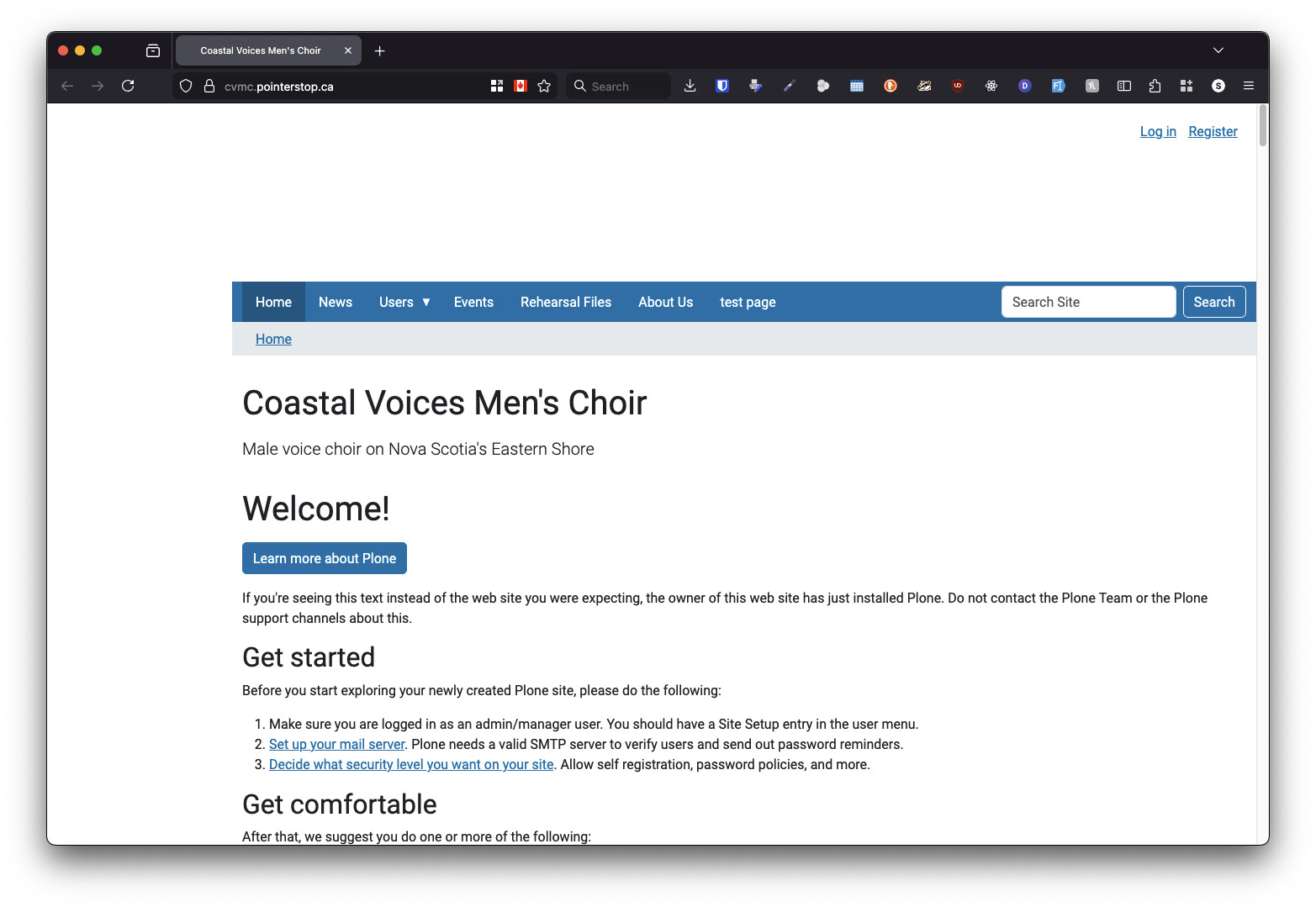Bookmark this page with the star icon

point(544,86)
